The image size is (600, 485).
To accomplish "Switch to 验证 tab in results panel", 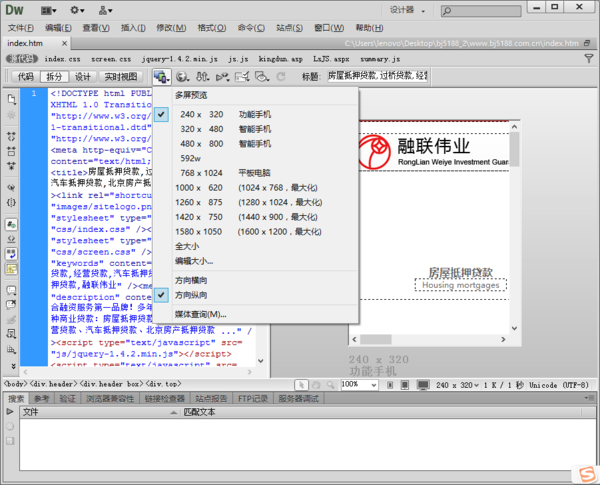I will [67, 399].
